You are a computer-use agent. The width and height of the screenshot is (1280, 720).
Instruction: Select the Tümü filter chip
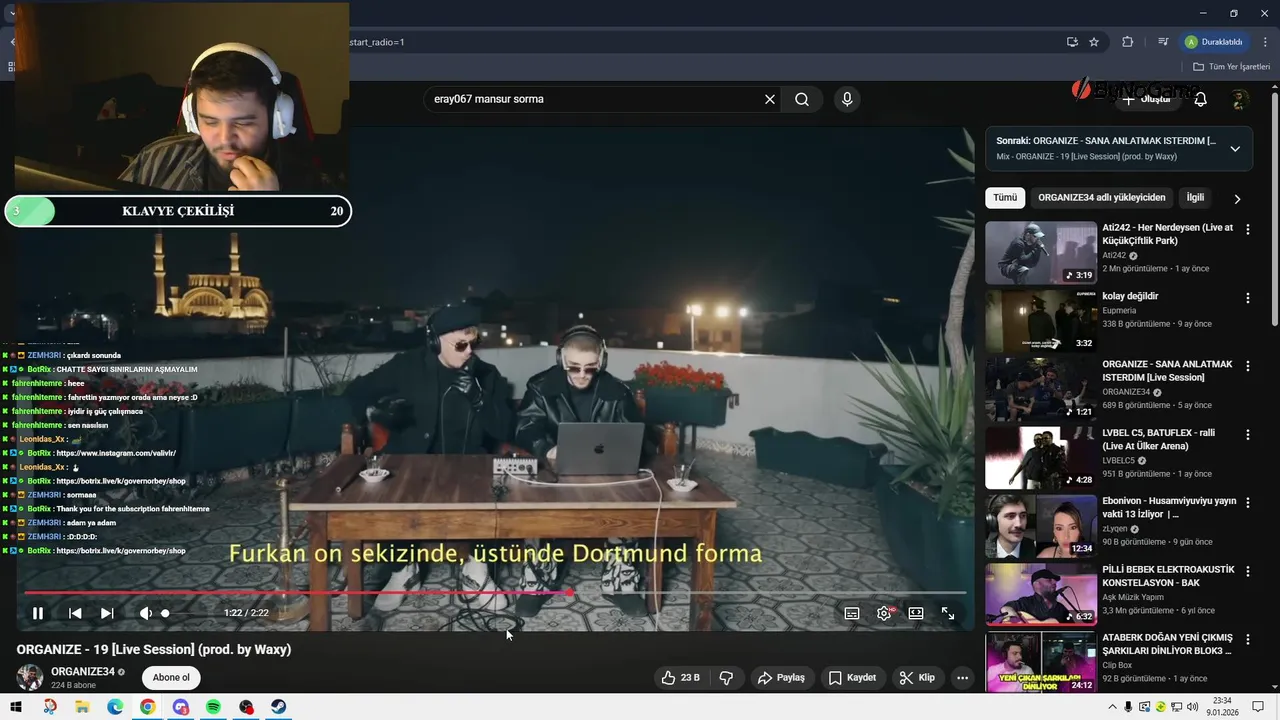pyautogui.click(x=1005, y=198)
